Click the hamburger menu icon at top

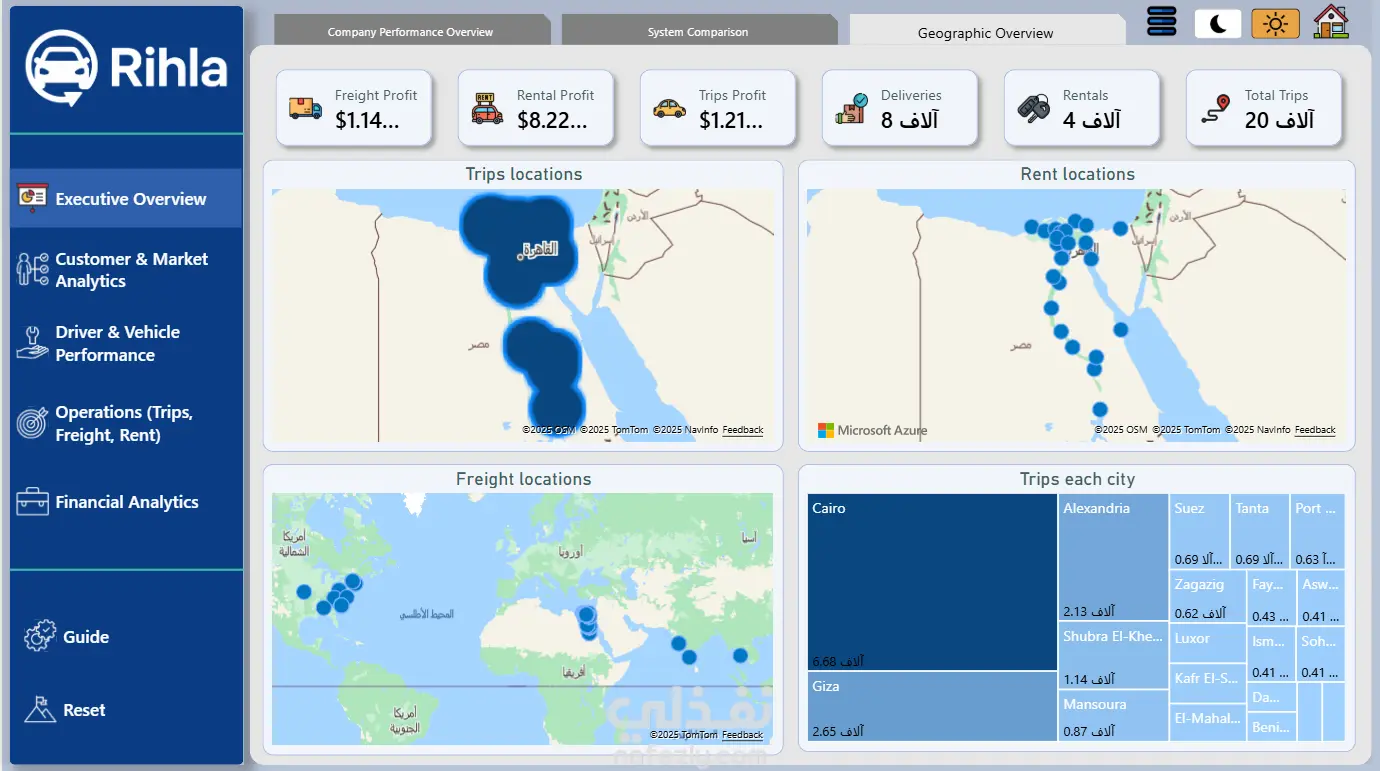coord(1162,22)
